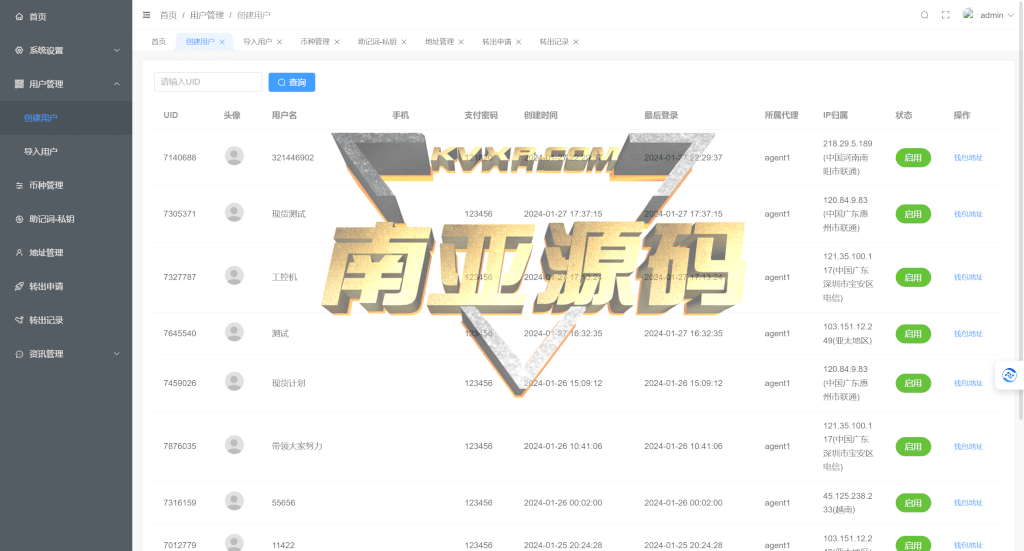Click the 币种管理 sidebar icon

[x=19, y=185]
